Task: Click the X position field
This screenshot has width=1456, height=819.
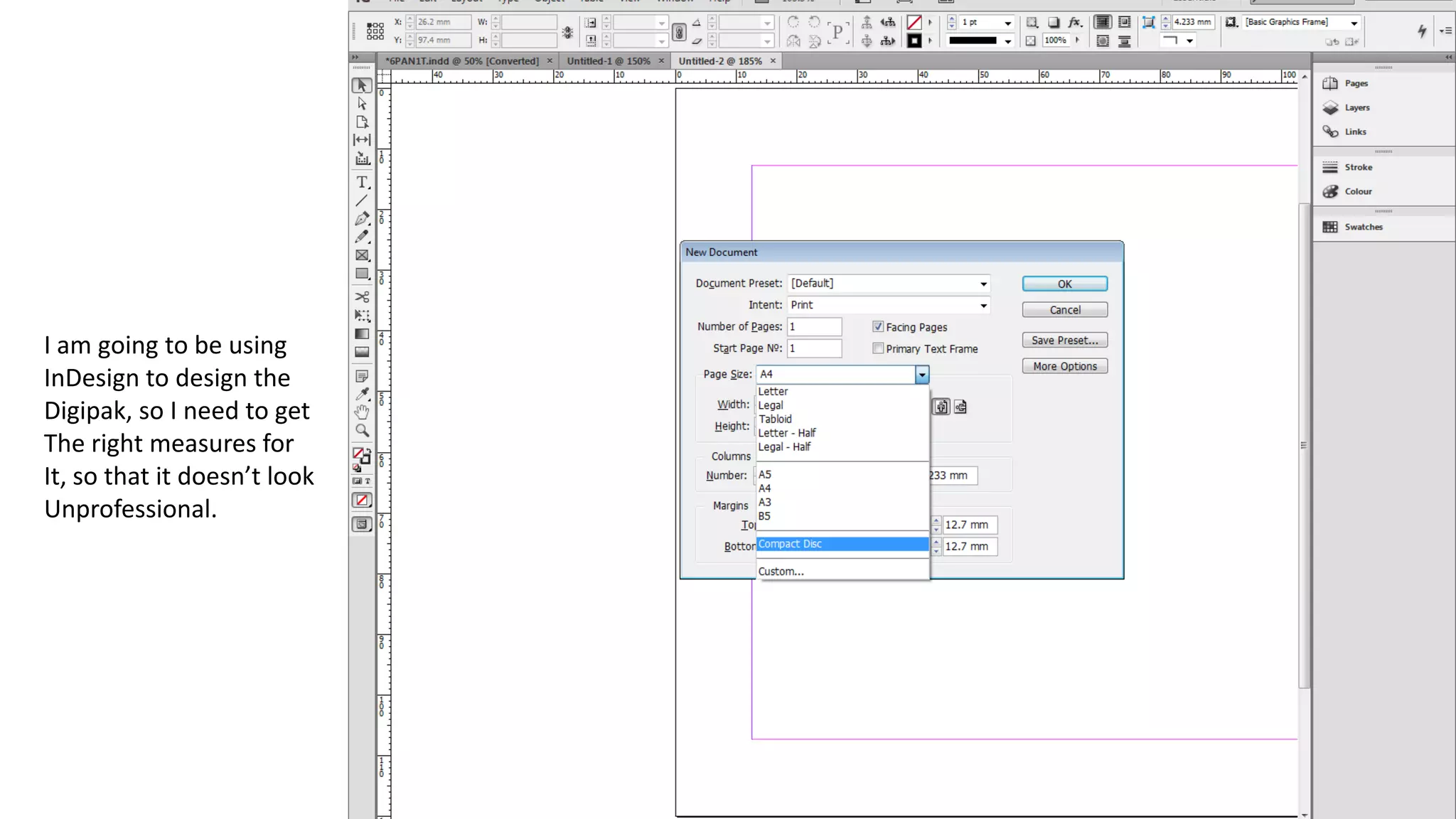Action: coord(444,22)
